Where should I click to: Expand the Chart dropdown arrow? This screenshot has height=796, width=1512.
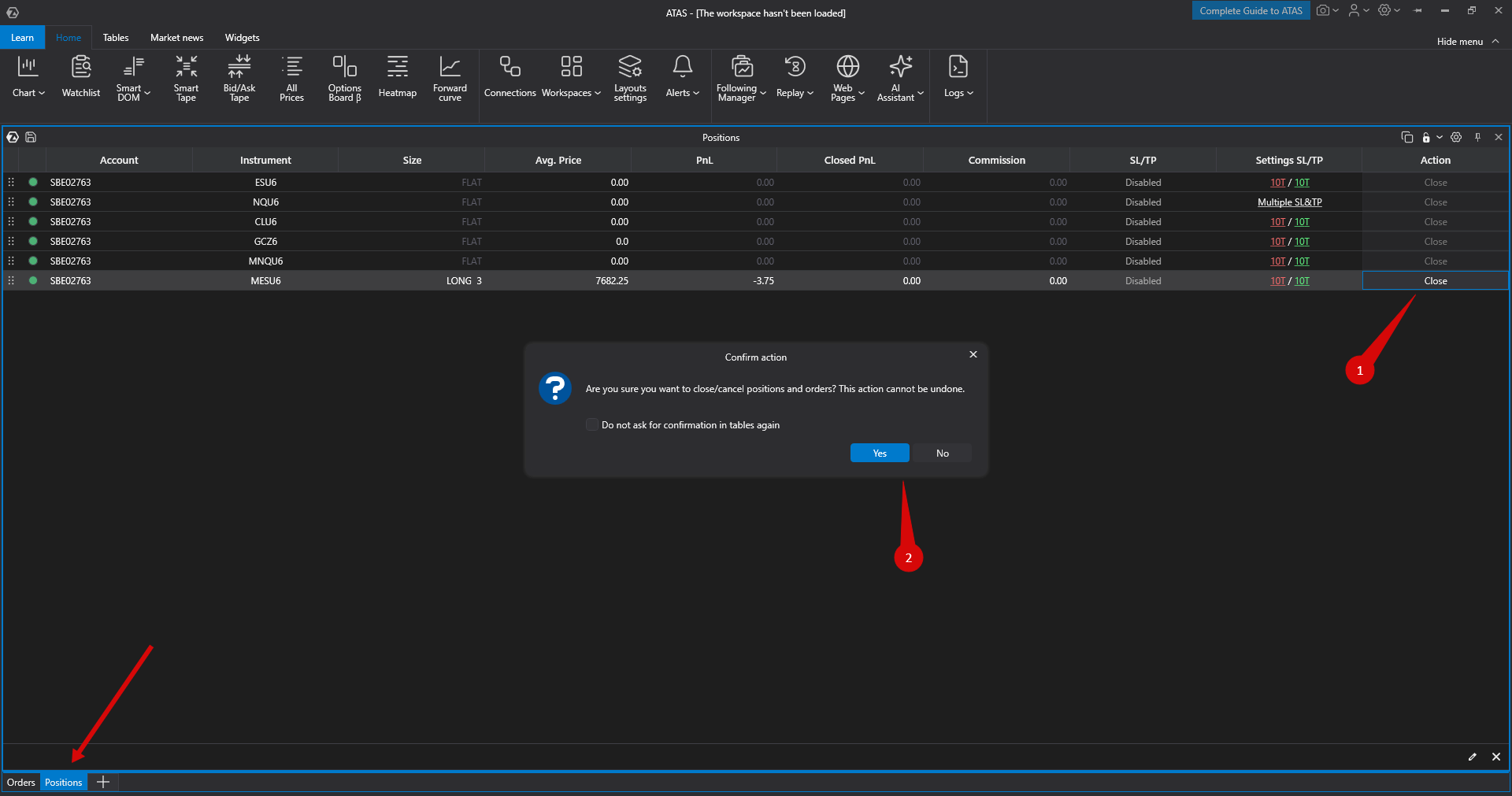tap(42, 93)
